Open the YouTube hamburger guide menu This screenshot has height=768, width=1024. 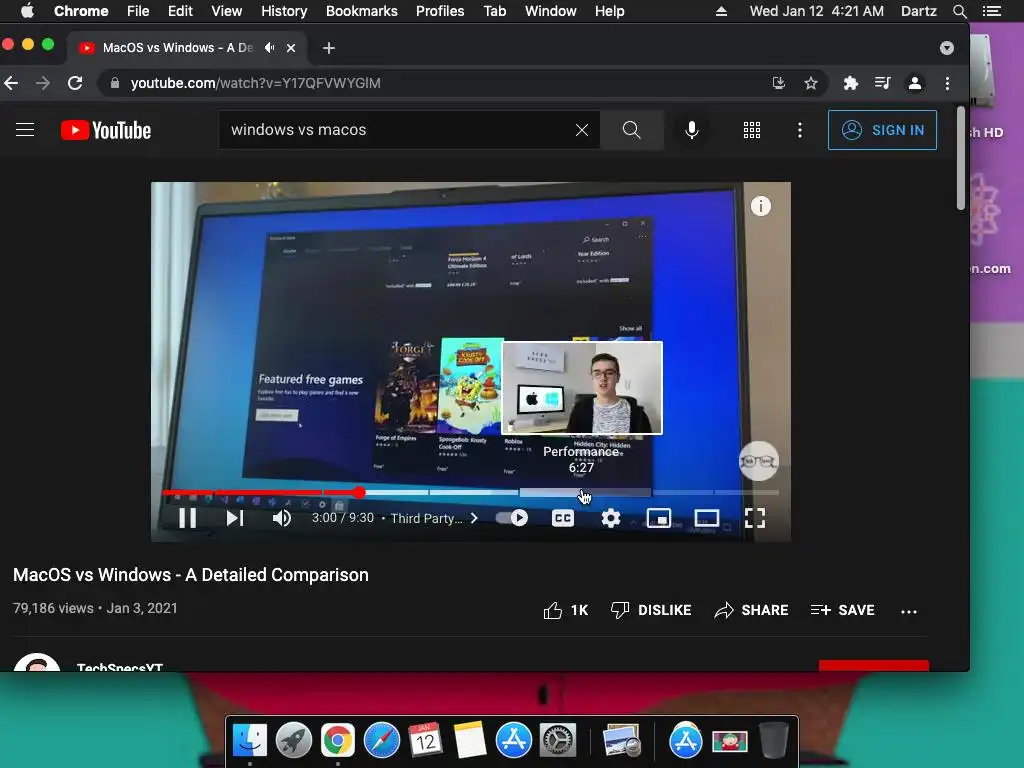click(x=25, y=129)
